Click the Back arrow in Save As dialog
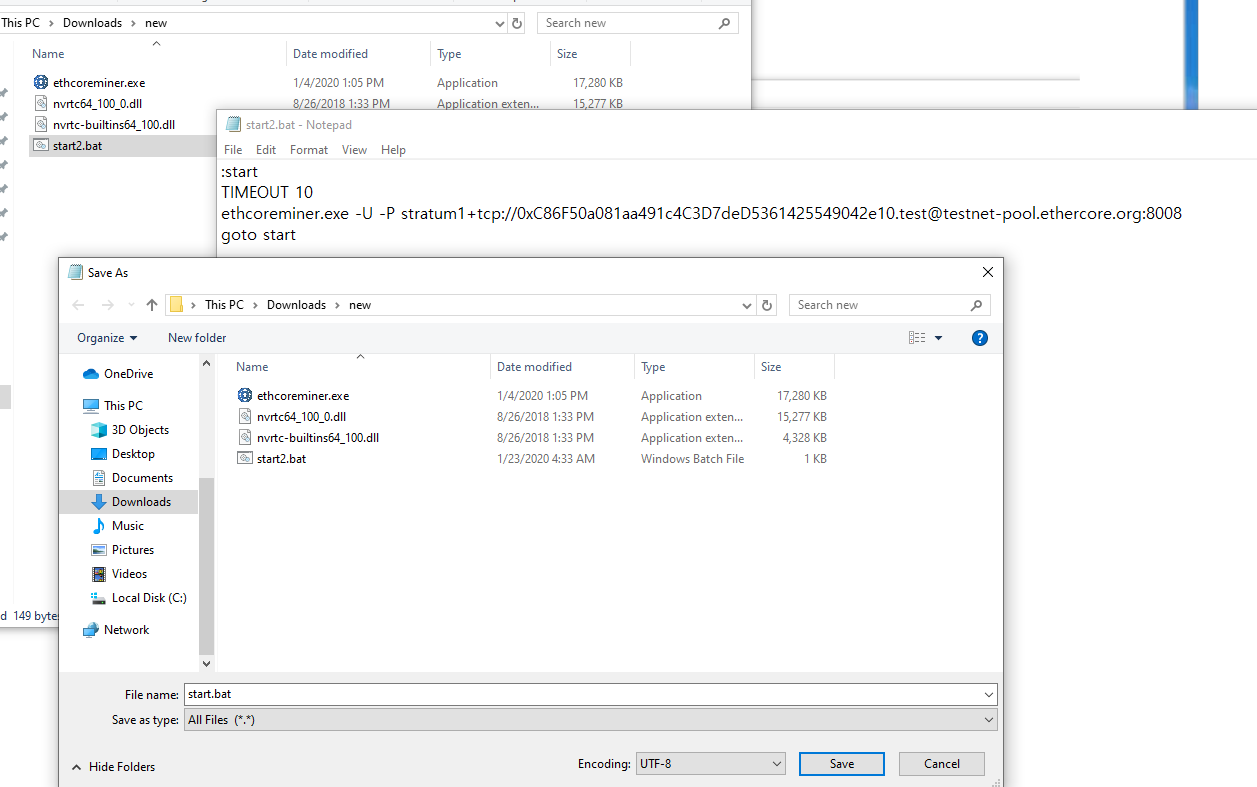Image resolution: width=1257 pixels, height=787 pixels. [x=79, y=305]
